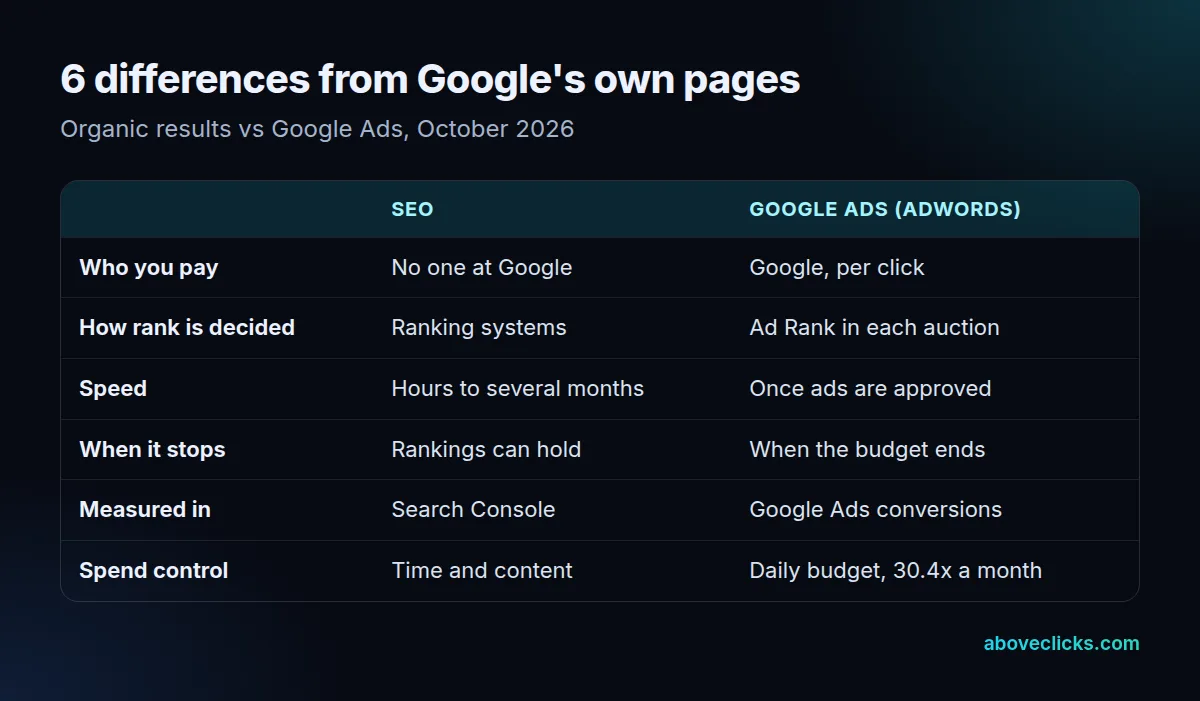The image size is (1200, 701).
Task: Click the cell 'When the budget ends'
Action: pos(867,450)
